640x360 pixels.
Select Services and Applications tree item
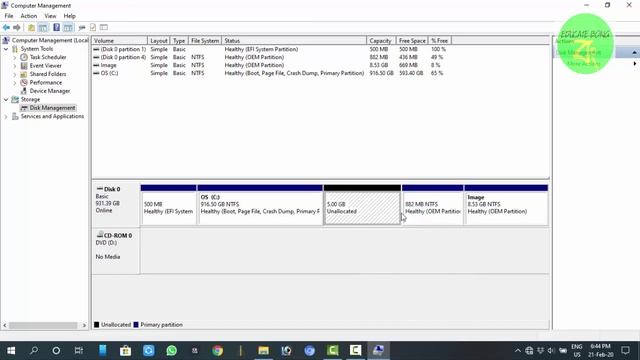52,116
